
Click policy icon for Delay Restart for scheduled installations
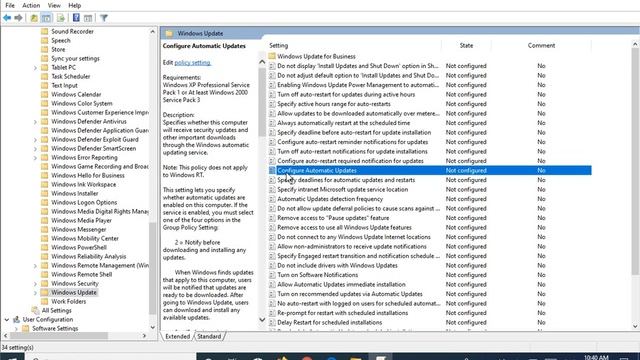coord(272,322)
